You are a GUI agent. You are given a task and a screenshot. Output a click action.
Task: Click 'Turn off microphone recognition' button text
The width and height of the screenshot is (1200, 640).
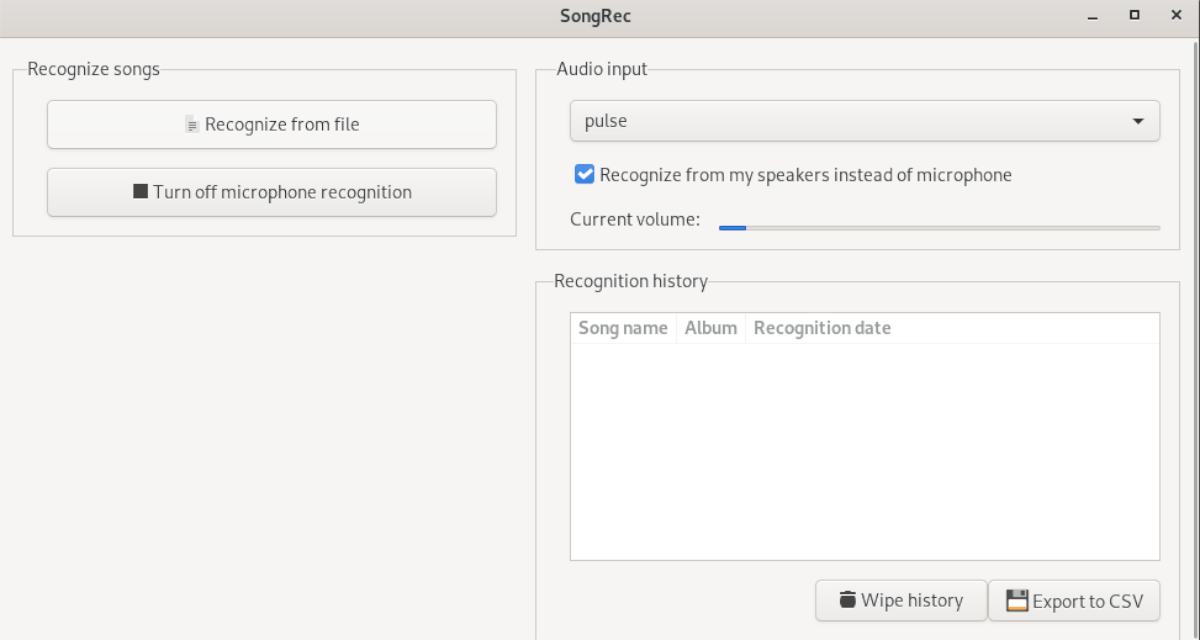point(282,192)
